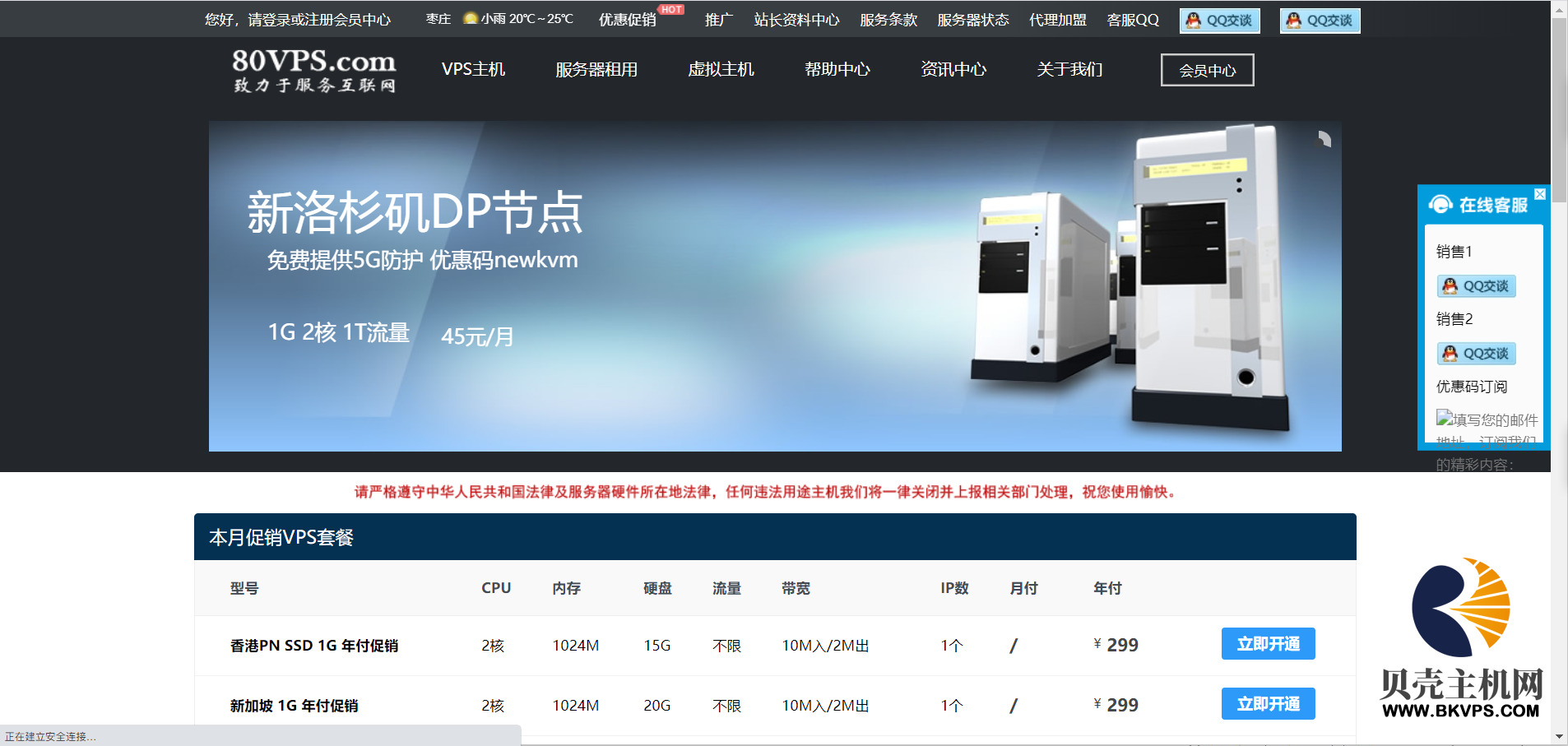The width and height of the screenshot is (1568, 746).
Task: Click the scrollbar down arrow
Action: pyautogui.click(x=1559, y=737)
